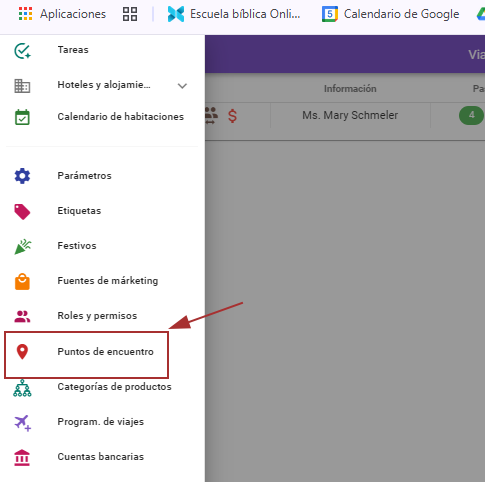Expand the Hoteles y alojamientos chevron
485x482 pixels.
click(x=182, y=86)
